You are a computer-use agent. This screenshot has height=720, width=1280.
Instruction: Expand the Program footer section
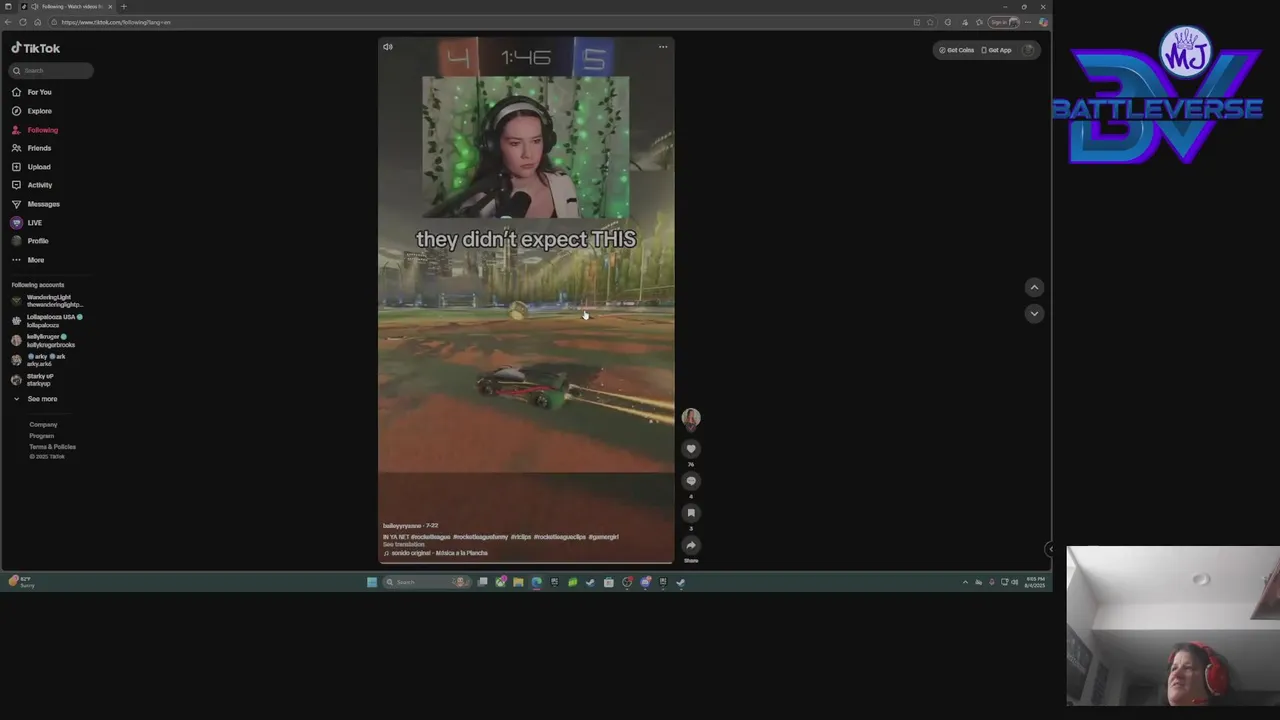42,436
